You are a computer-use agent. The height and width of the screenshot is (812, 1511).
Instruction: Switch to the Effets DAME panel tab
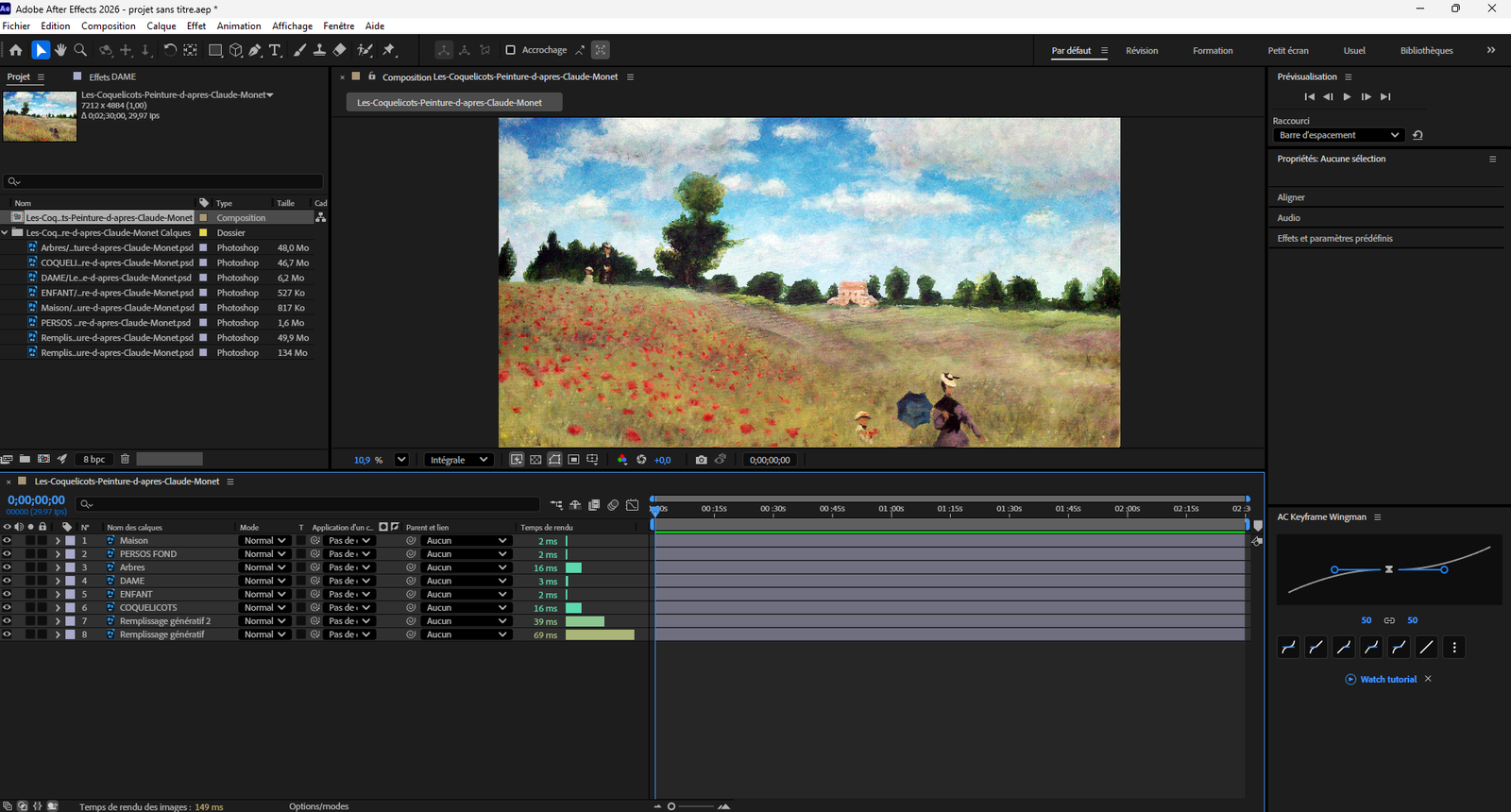112,76
